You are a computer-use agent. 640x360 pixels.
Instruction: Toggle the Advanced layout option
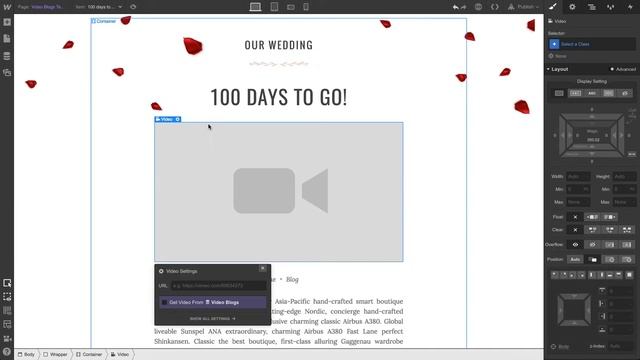click(623, 69)
